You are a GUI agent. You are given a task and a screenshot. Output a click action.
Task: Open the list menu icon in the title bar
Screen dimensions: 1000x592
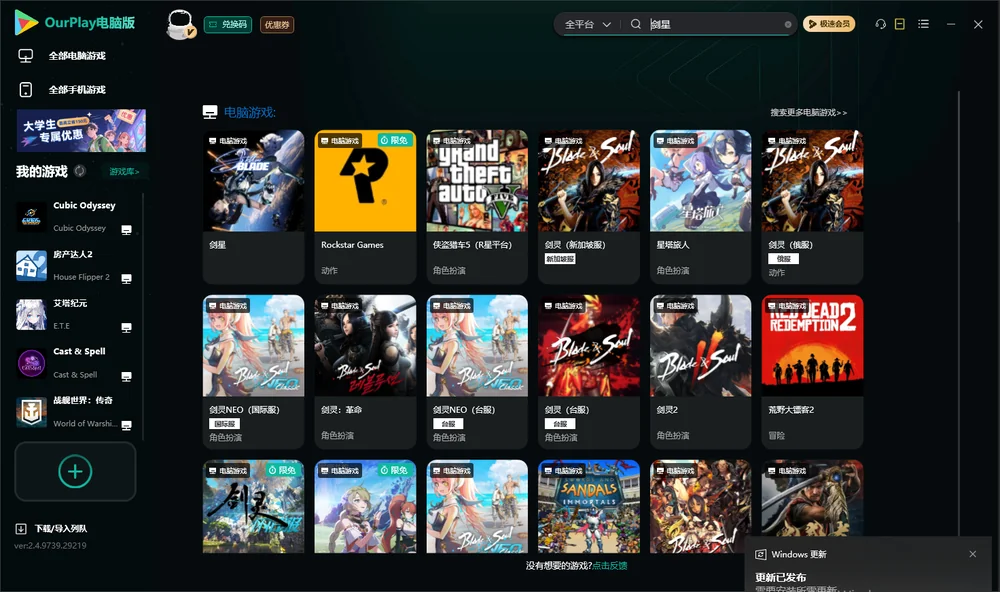[x=923, y=24]
